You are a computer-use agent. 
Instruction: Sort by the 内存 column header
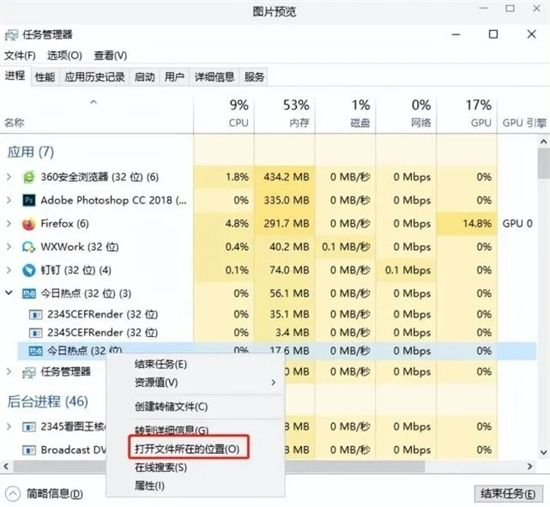[x=285, y=113]
